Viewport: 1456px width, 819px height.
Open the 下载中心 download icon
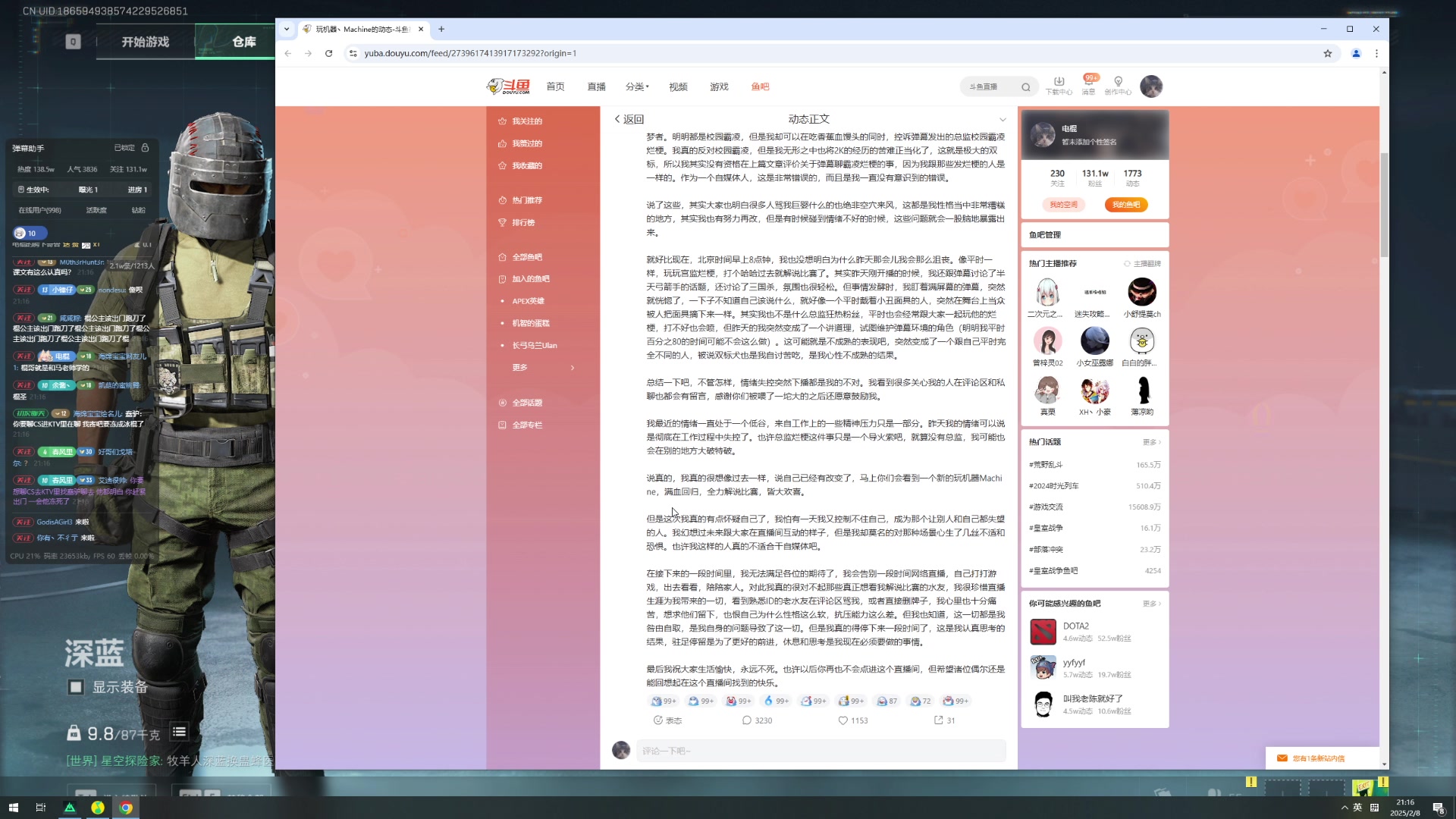(x=1059, y=82)
